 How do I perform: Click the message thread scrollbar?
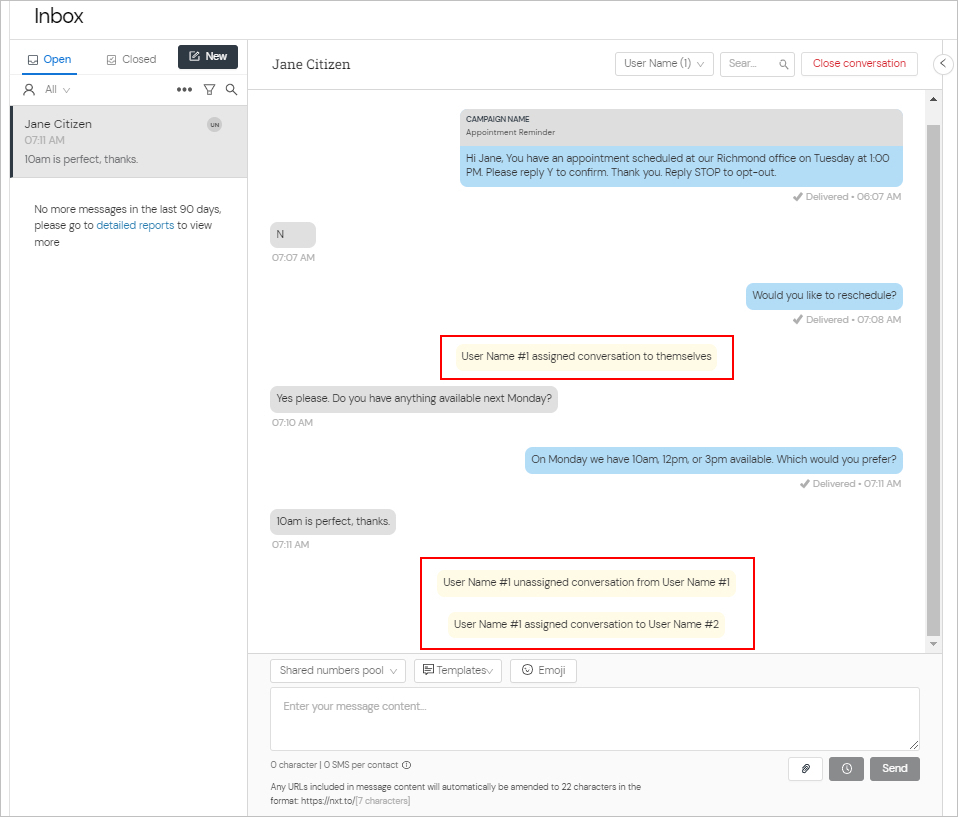click(933, 370)
